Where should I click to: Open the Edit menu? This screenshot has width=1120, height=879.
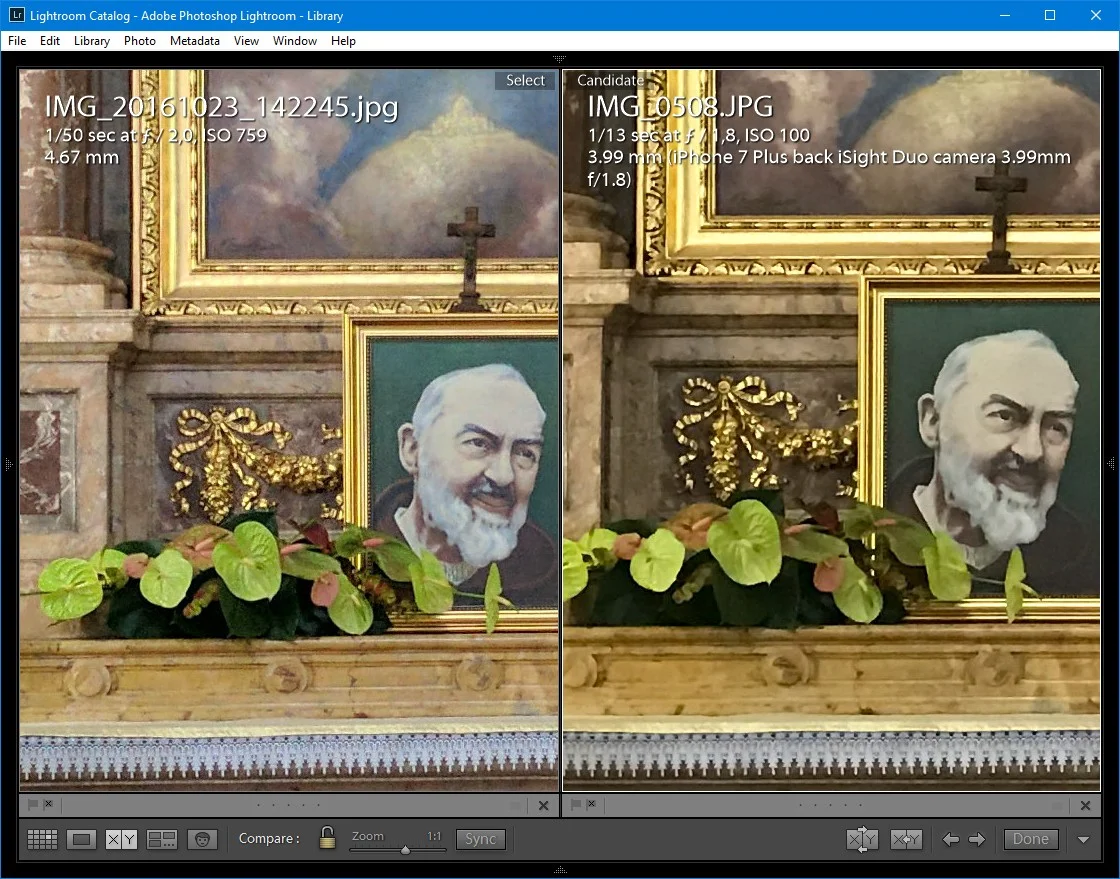pyautogui.click(x=50, y=41)
